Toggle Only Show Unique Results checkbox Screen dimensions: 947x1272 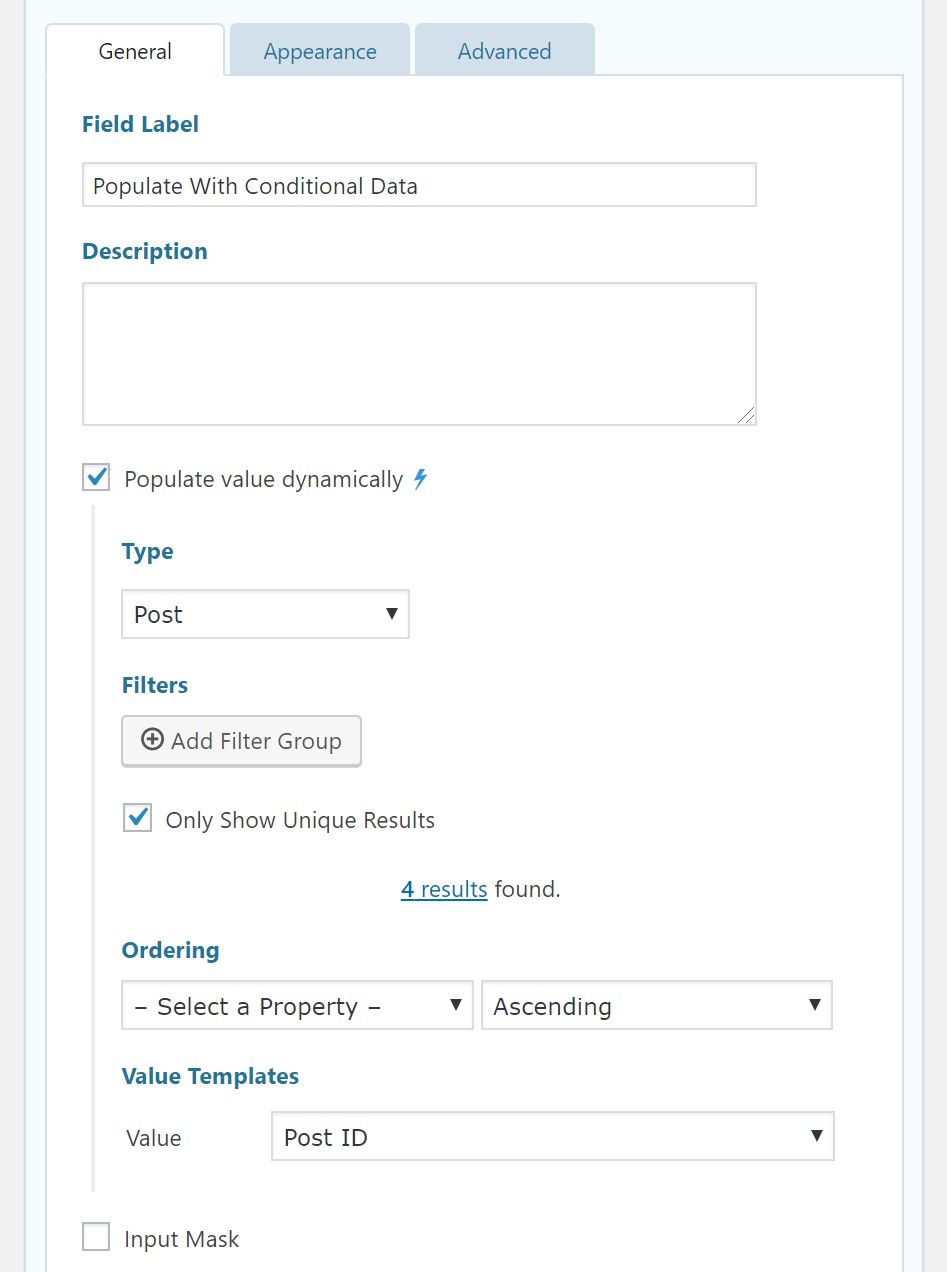click(x=137, y=819)
